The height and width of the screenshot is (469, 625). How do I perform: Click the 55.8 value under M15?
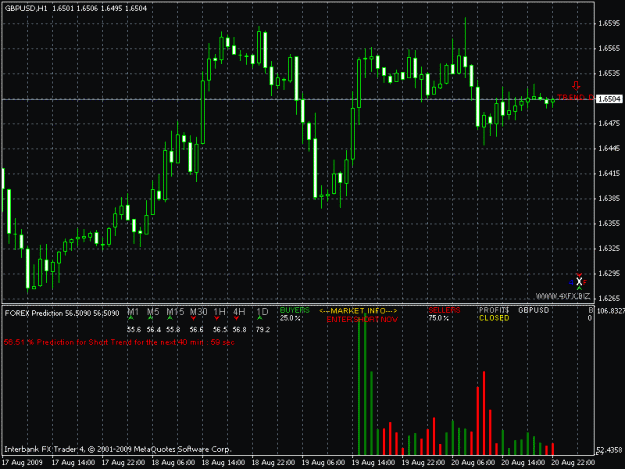pos(173,330)
